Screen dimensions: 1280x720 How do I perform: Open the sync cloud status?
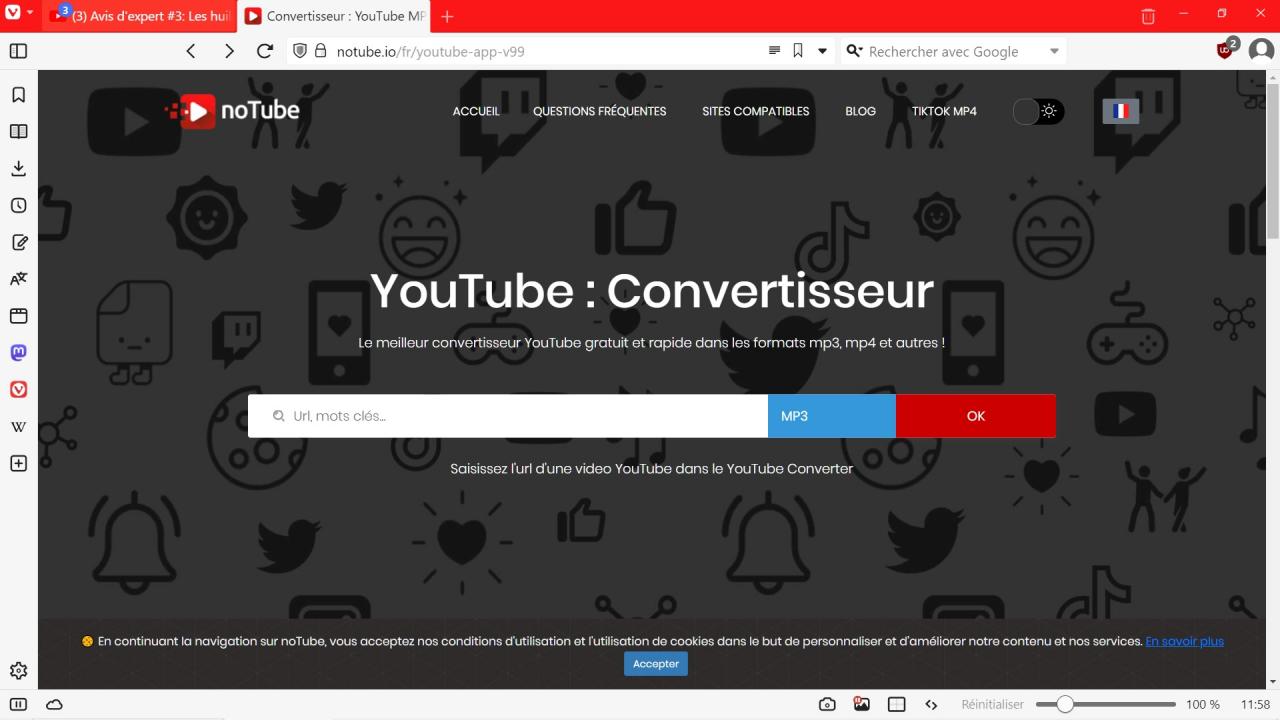tap(55, 705)
